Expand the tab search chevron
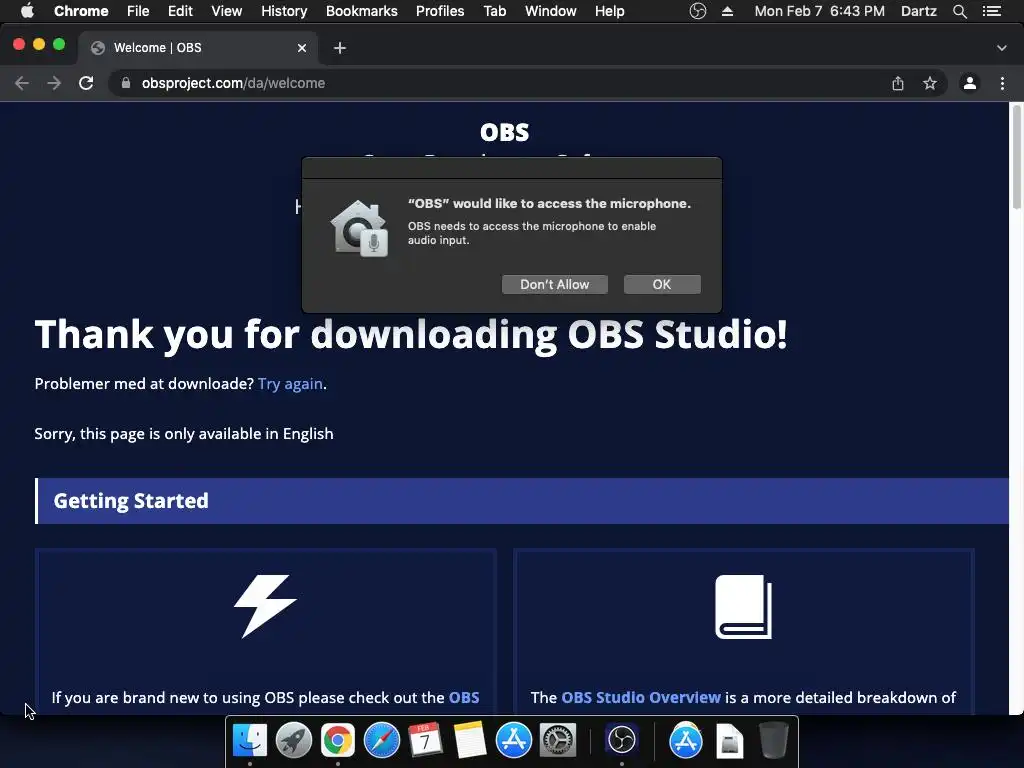Image resolution: width=1024 pixels, height=768 pixels. point(1002,48)
